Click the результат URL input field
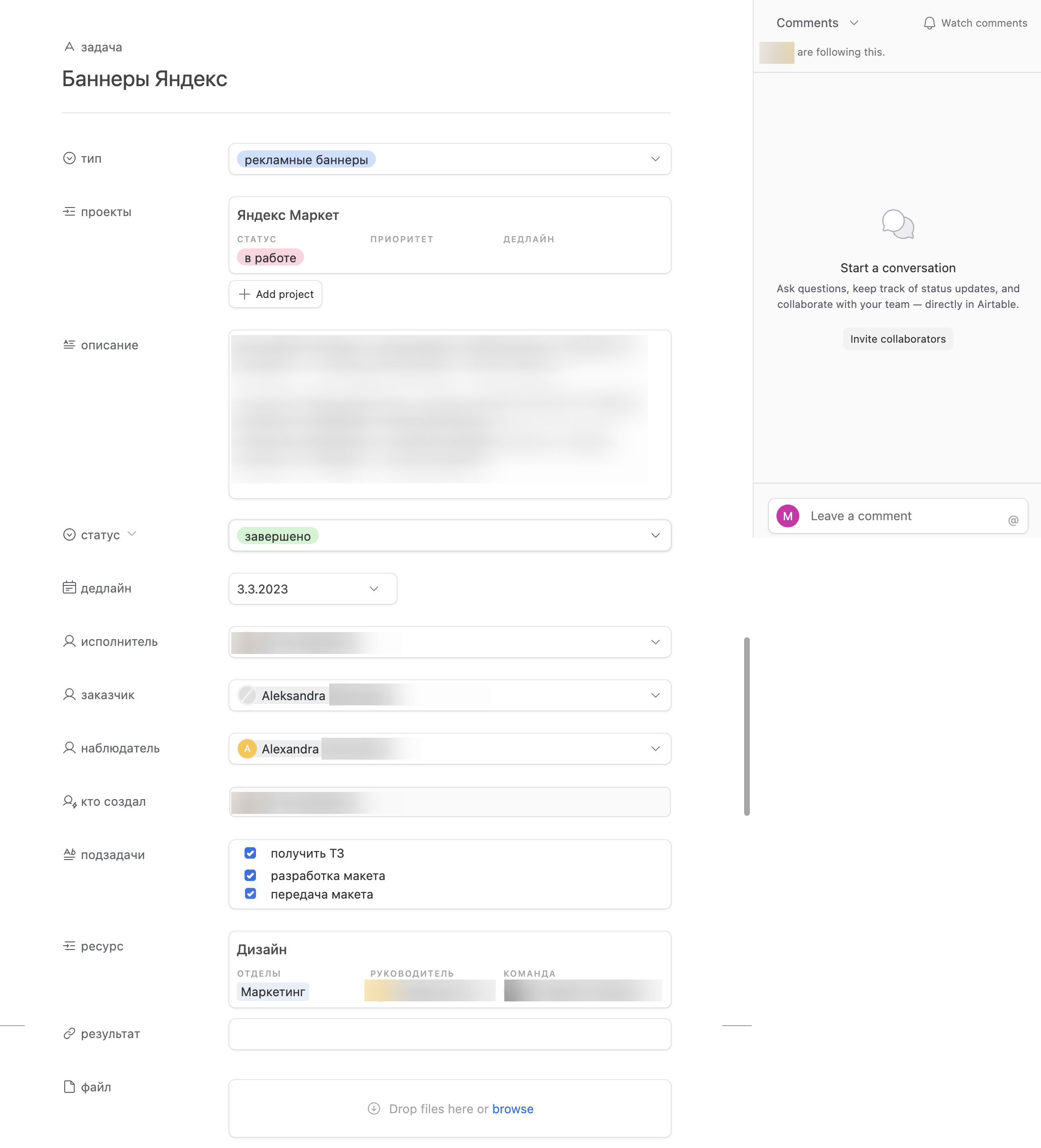1041x1148 pixels. [449, 1034]
